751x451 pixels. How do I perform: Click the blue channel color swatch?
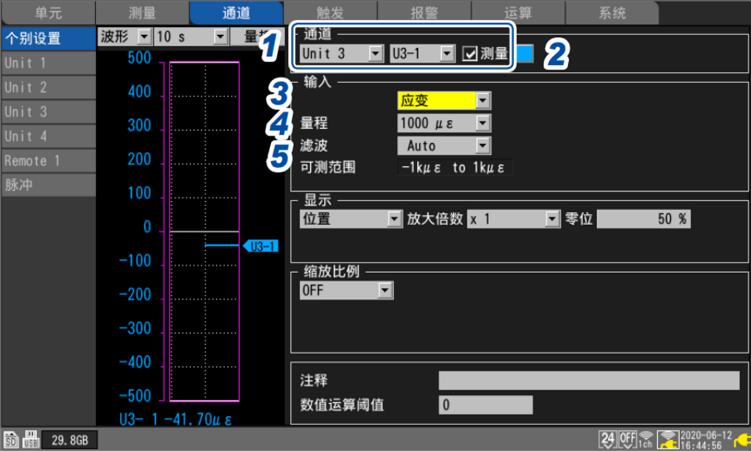pyautogui.click(x=526, y=53)
